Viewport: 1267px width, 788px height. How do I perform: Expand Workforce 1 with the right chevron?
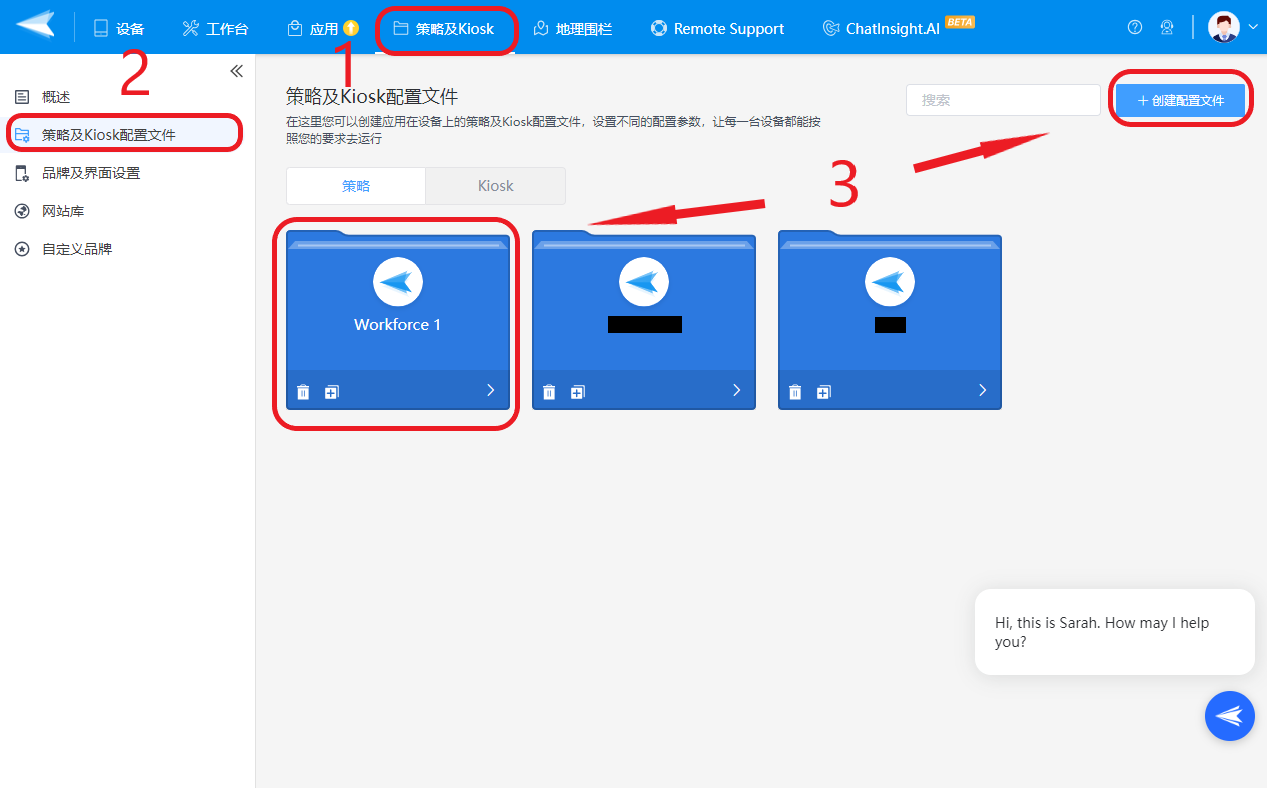(x=491, y=390)
